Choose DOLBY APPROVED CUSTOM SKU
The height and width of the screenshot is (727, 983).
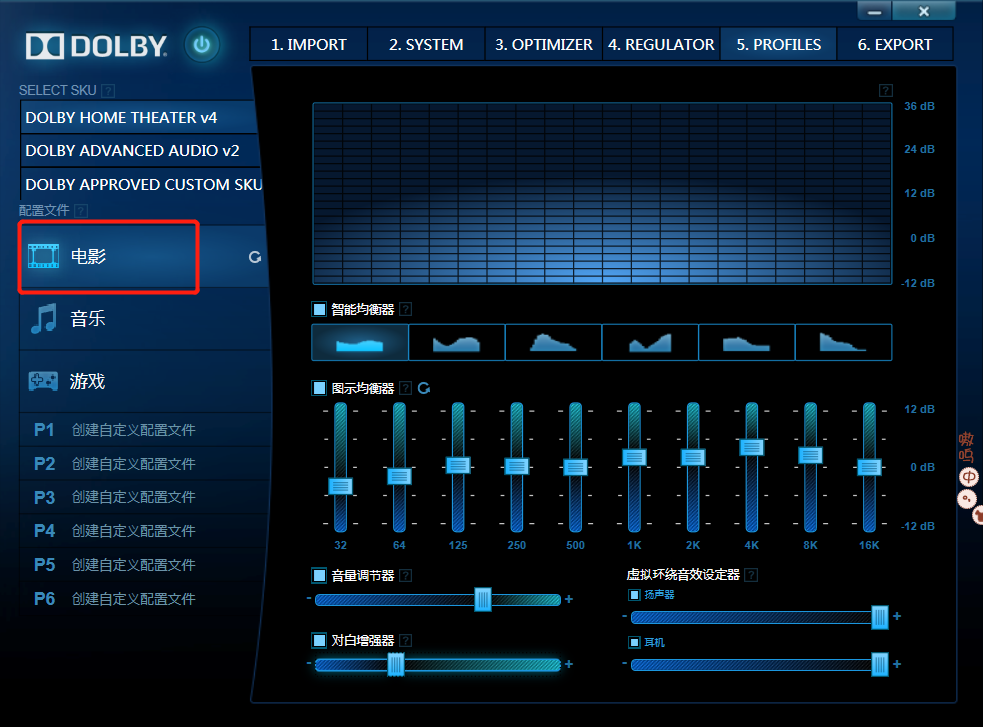(x=141, y=184)
